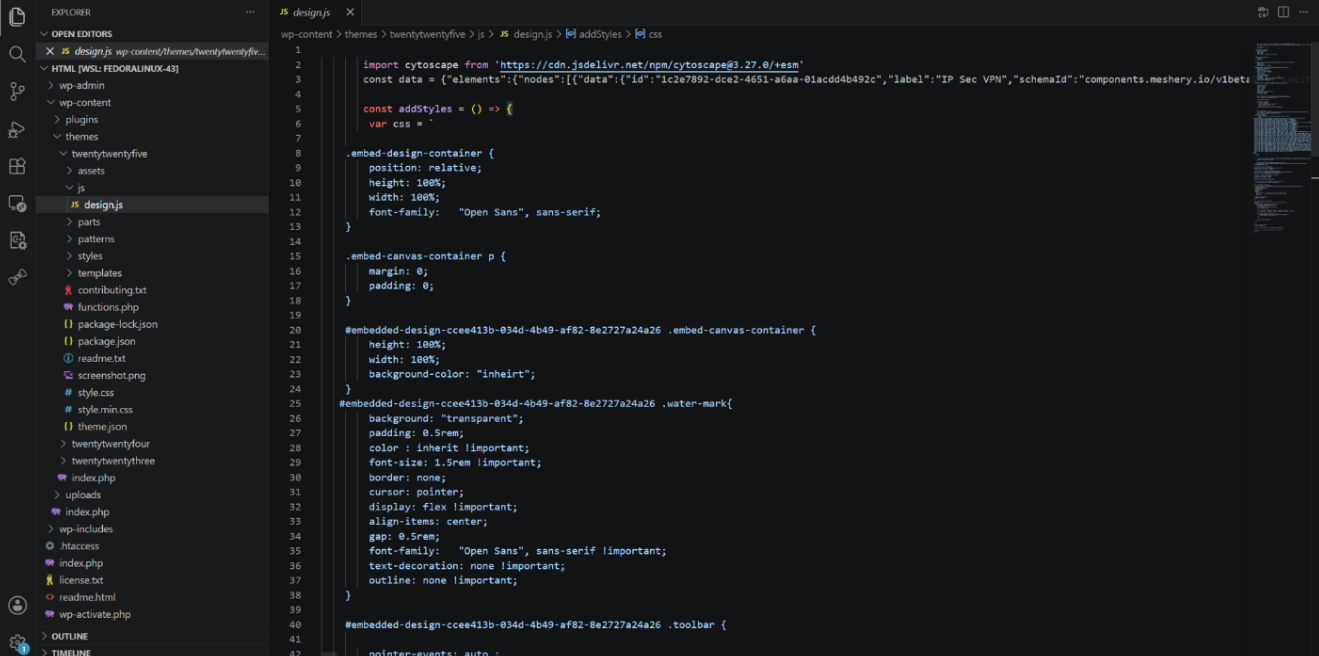Open the Accounts menu icon
Viewport: 1319px width, 656px height.
17,605
